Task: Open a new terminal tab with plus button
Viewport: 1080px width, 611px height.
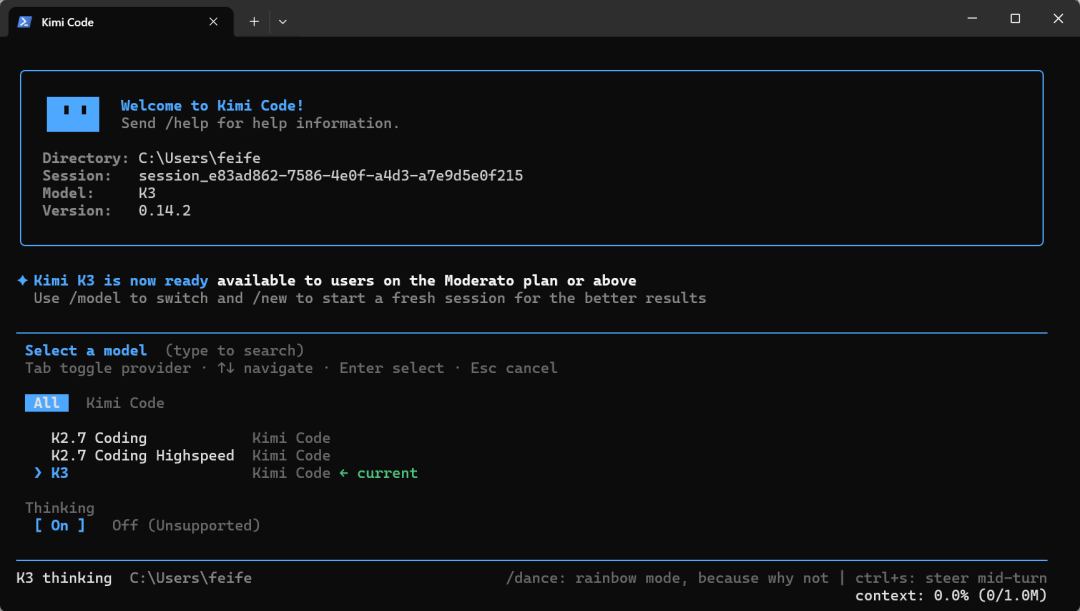Action: click(x=254, y=22)
